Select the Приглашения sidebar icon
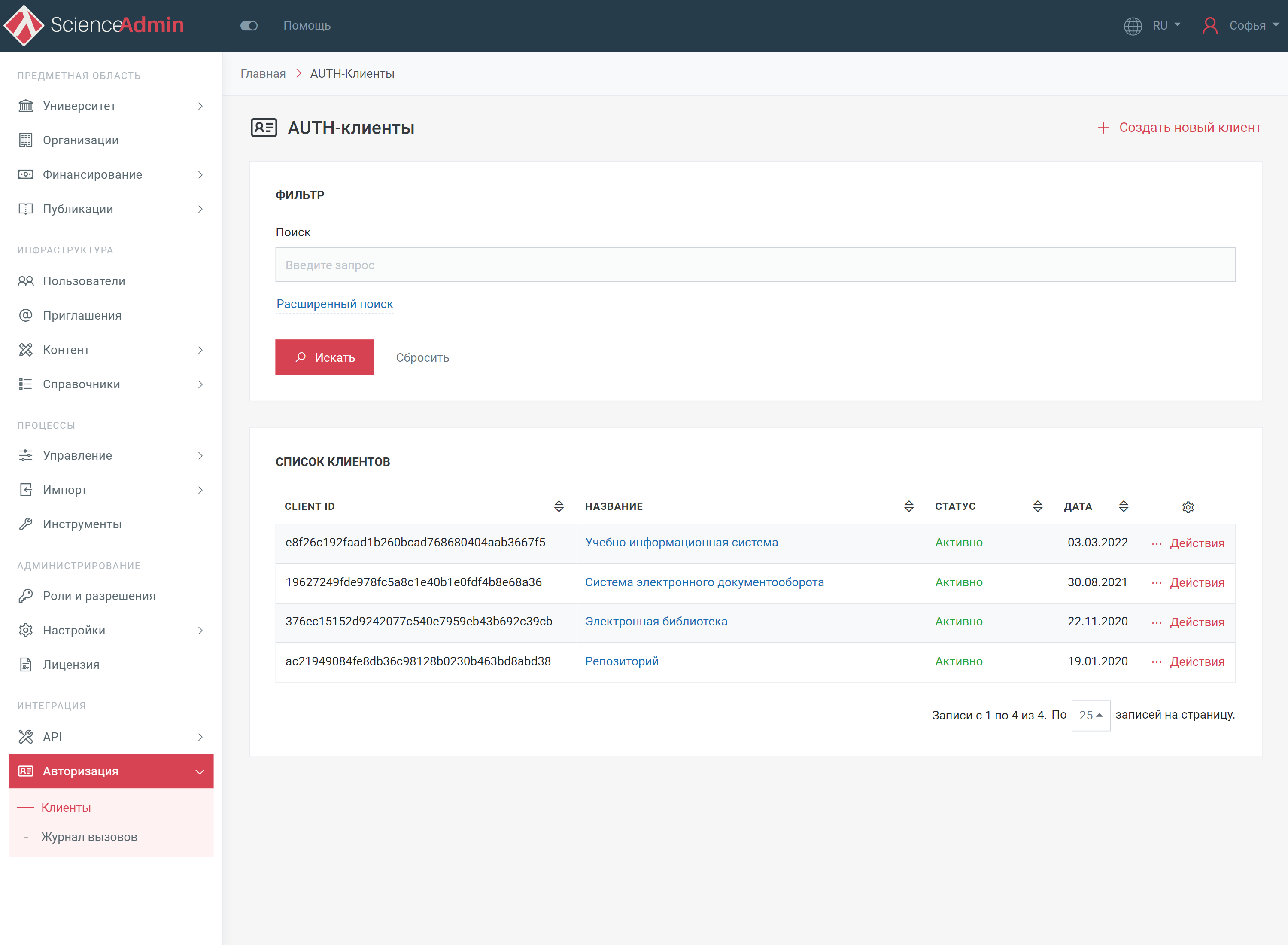Image resolution: width=1288 pixels, height=945 pixels. pyautogui.click(x=26, y=315)
